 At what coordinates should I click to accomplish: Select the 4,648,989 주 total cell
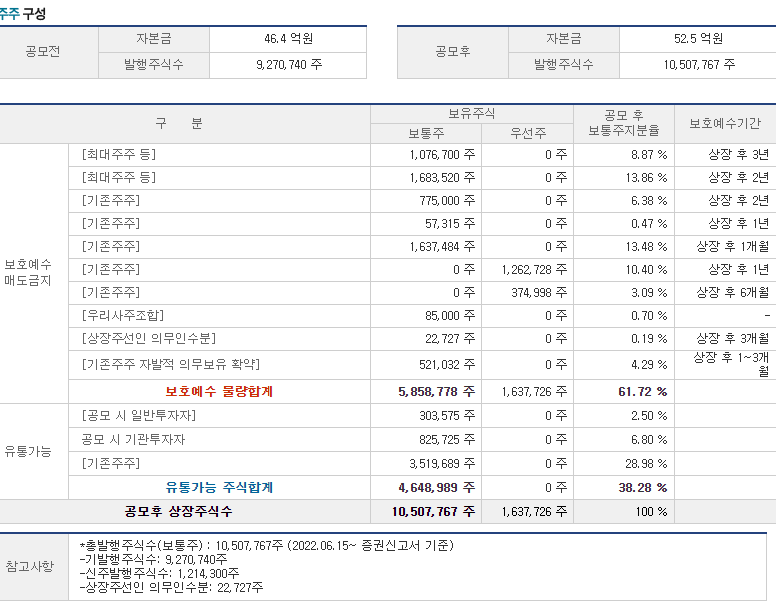[x=426, y=488]
